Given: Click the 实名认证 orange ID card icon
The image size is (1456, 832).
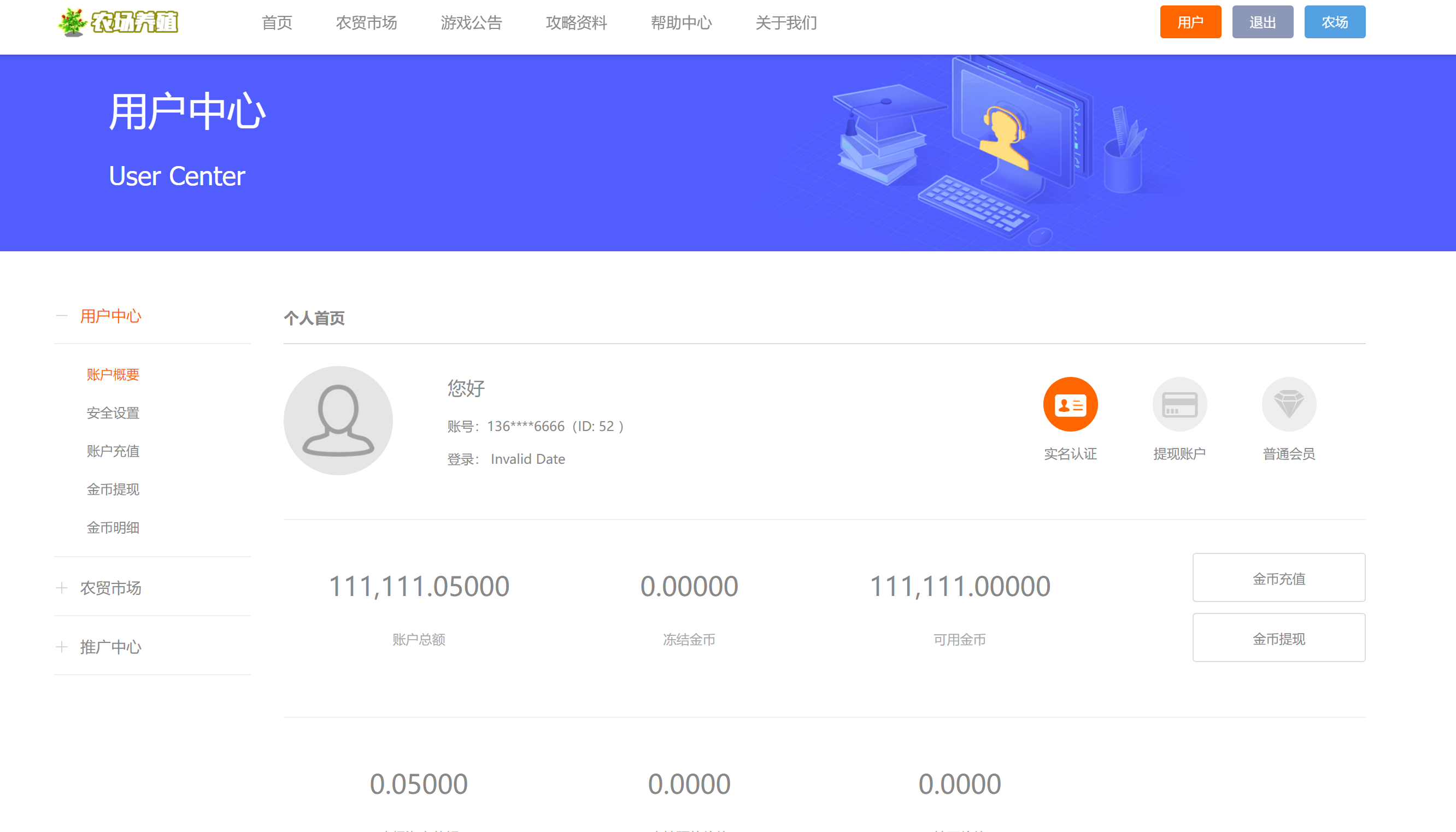Looking at the screenshot, I should point(1070,404).
